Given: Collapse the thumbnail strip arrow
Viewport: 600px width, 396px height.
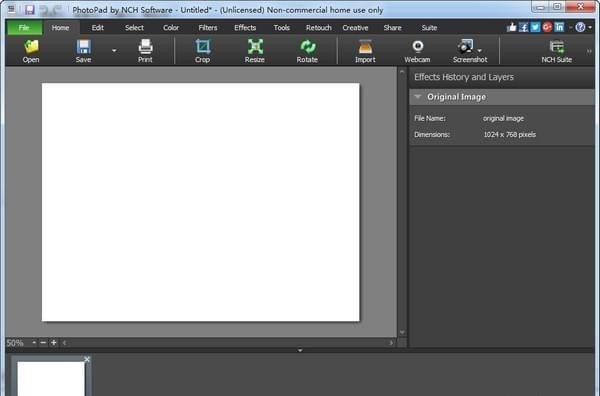Looking at the screenshot, I should (x=300, y=350).
